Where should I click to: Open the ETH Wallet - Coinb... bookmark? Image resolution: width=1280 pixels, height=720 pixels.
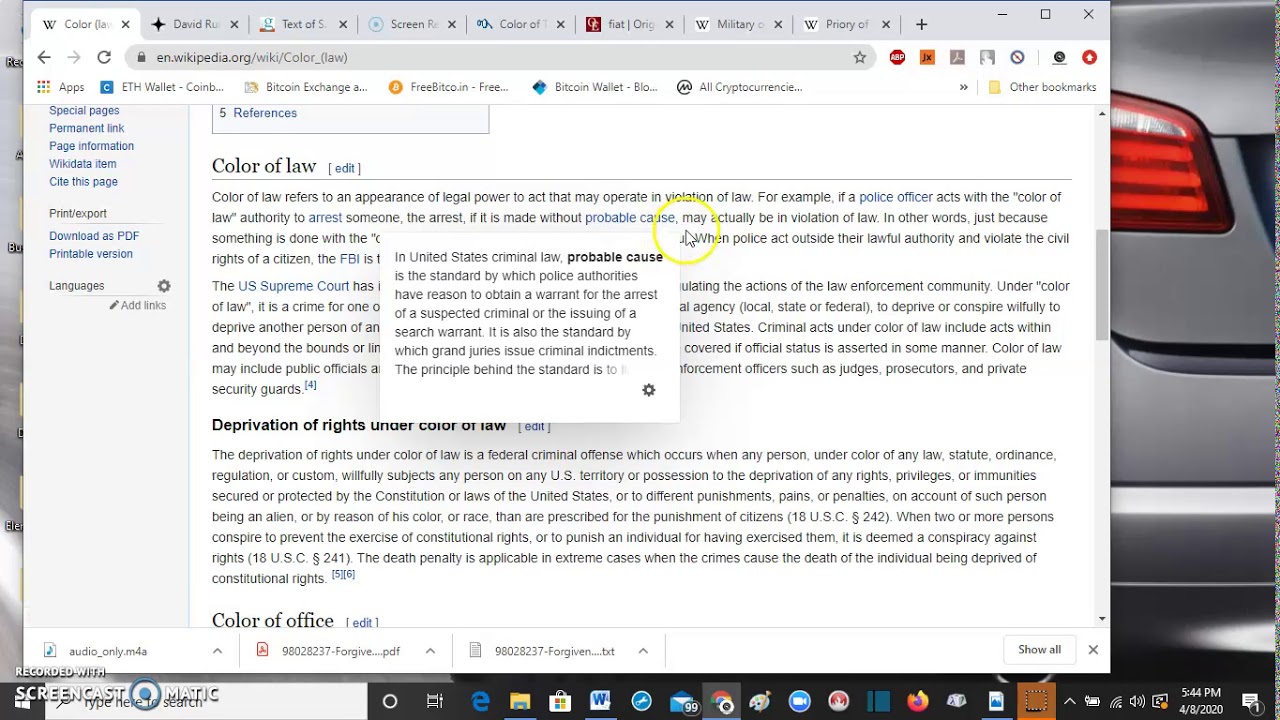pos(163,87)
